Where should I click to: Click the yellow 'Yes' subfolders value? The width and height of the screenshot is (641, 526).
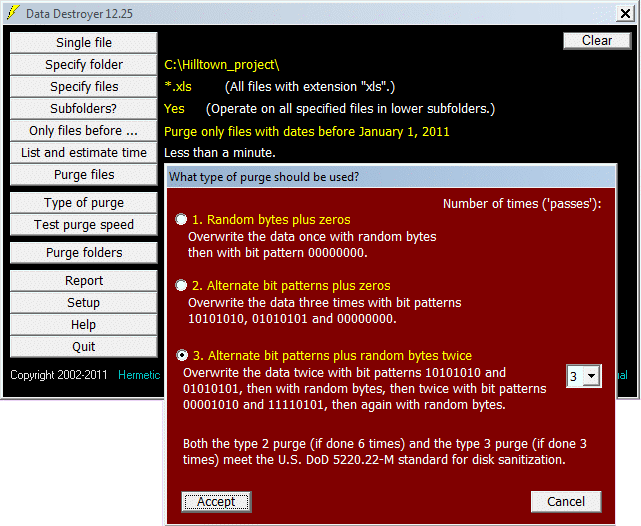(174, 109)
